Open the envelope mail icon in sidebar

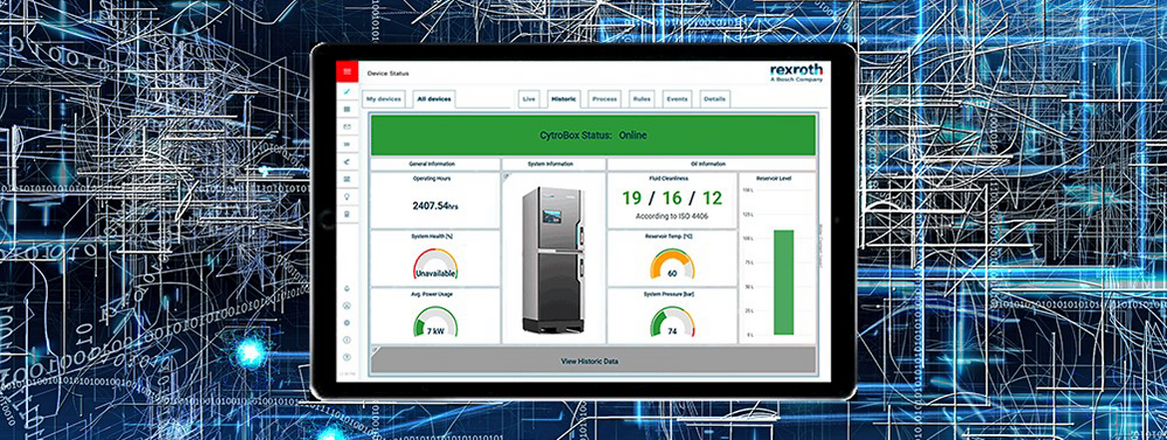click(x=347, y=127)
